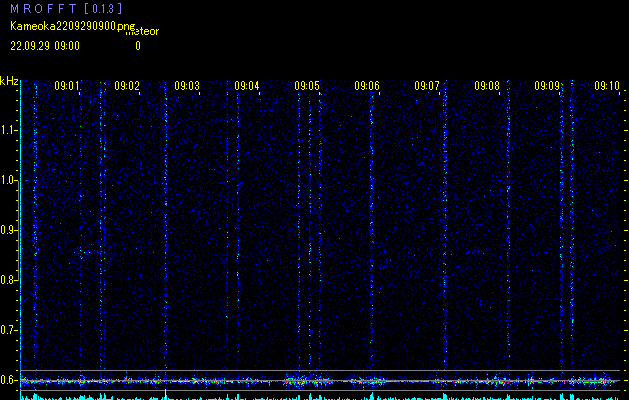Screen dimensions: 629x400
Task: Click the meteor label
Action: click(142, 32)
